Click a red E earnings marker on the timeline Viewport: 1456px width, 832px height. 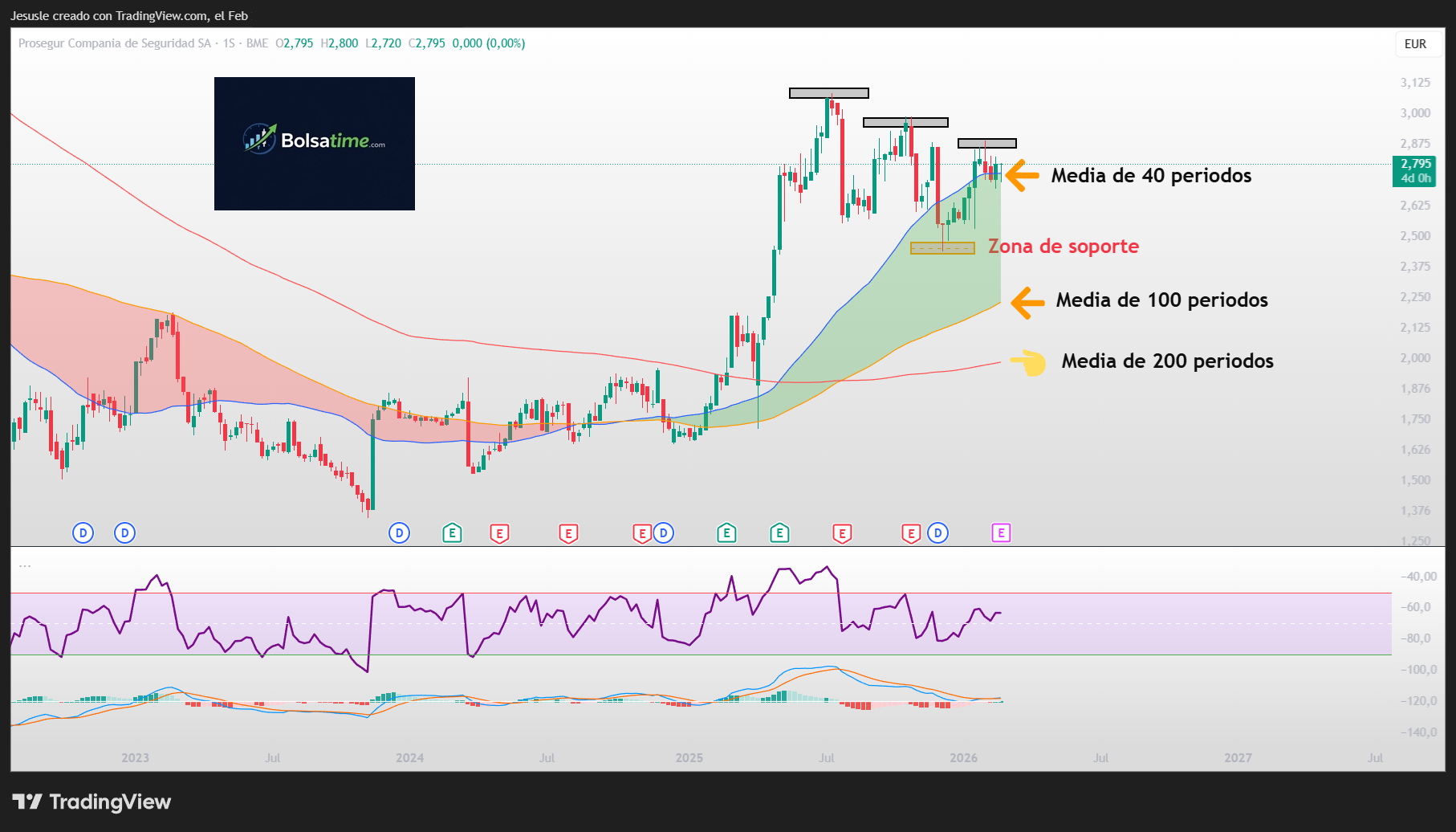click(568, 532)
